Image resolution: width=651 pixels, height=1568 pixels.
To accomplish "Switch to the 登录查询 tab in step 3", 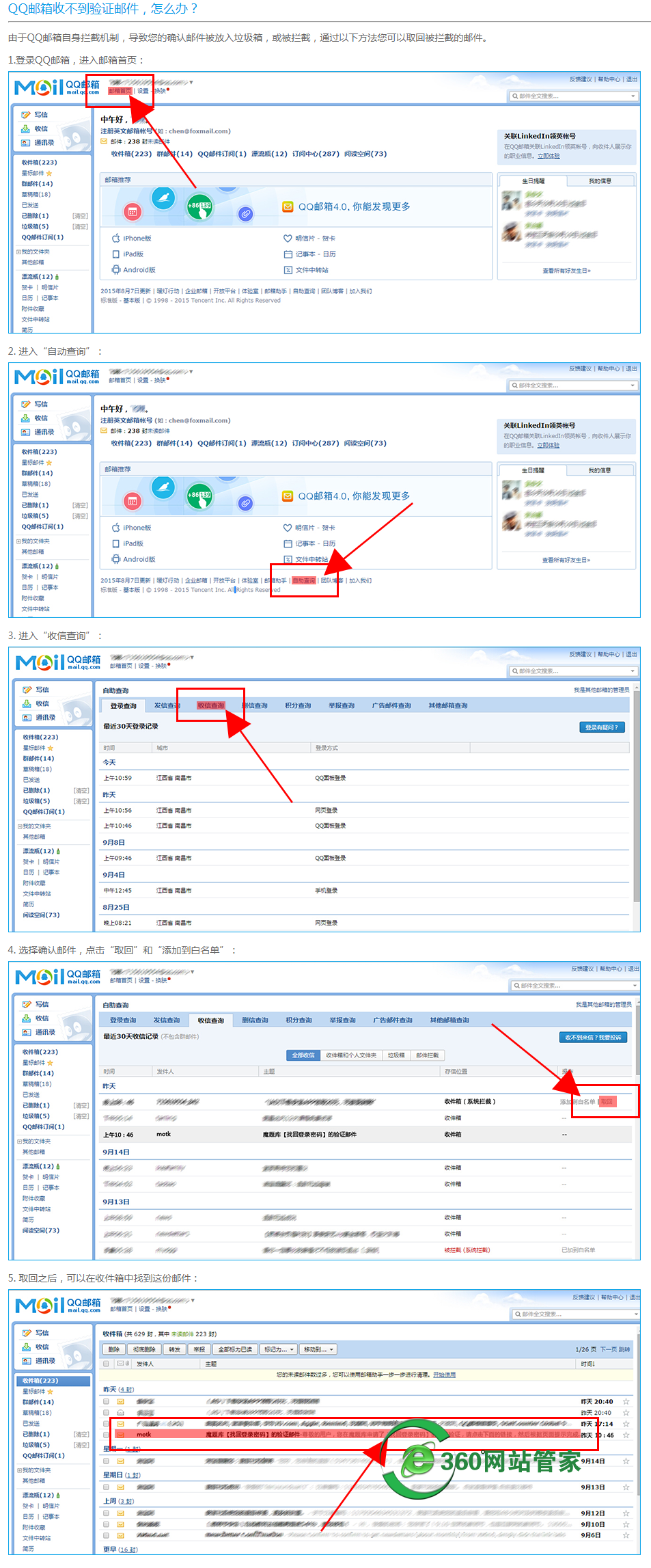I will pos(124,706).
